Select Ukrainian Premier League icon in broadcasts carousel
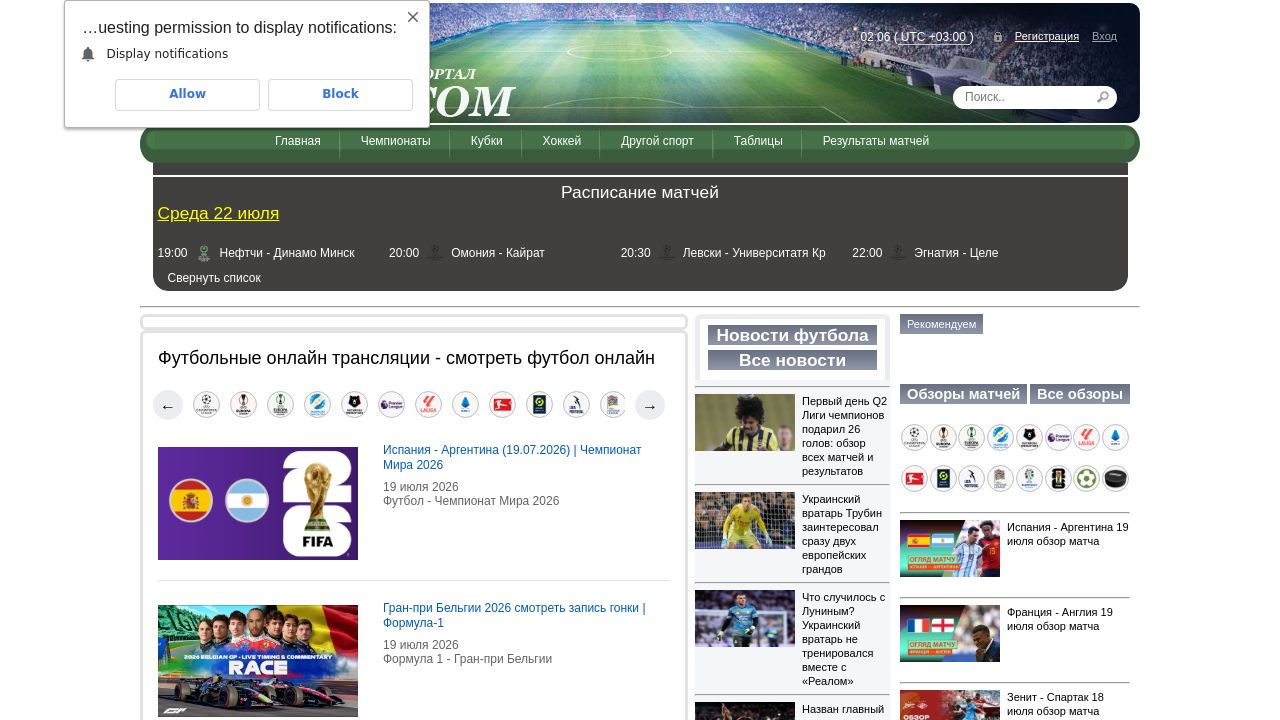This screenshot has height=720, width=1280. pyautogui.click(x=317, y=404)
